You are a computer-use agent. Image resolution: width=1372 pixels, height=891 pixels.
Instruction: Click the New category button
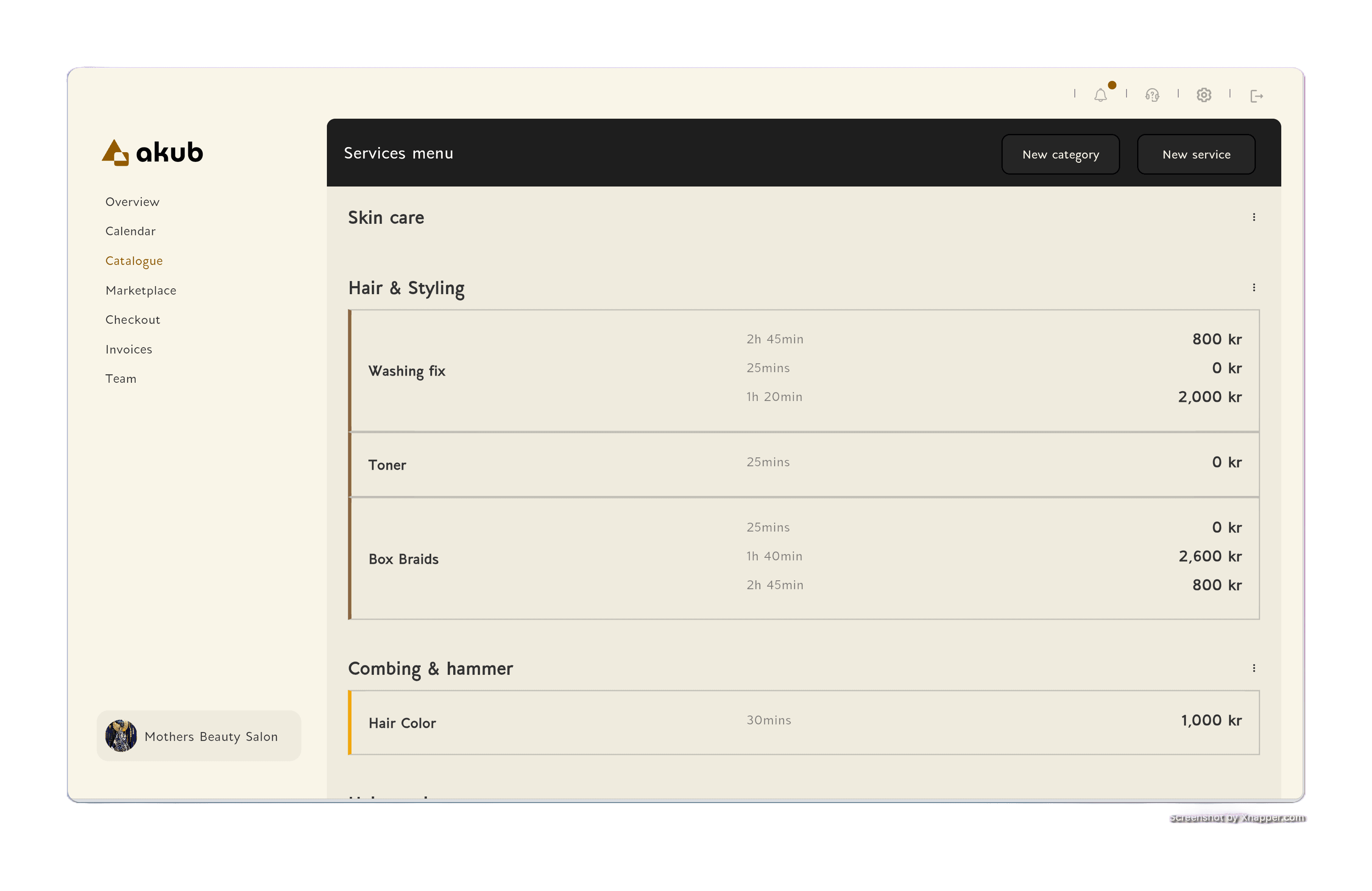click(1060, 154)
